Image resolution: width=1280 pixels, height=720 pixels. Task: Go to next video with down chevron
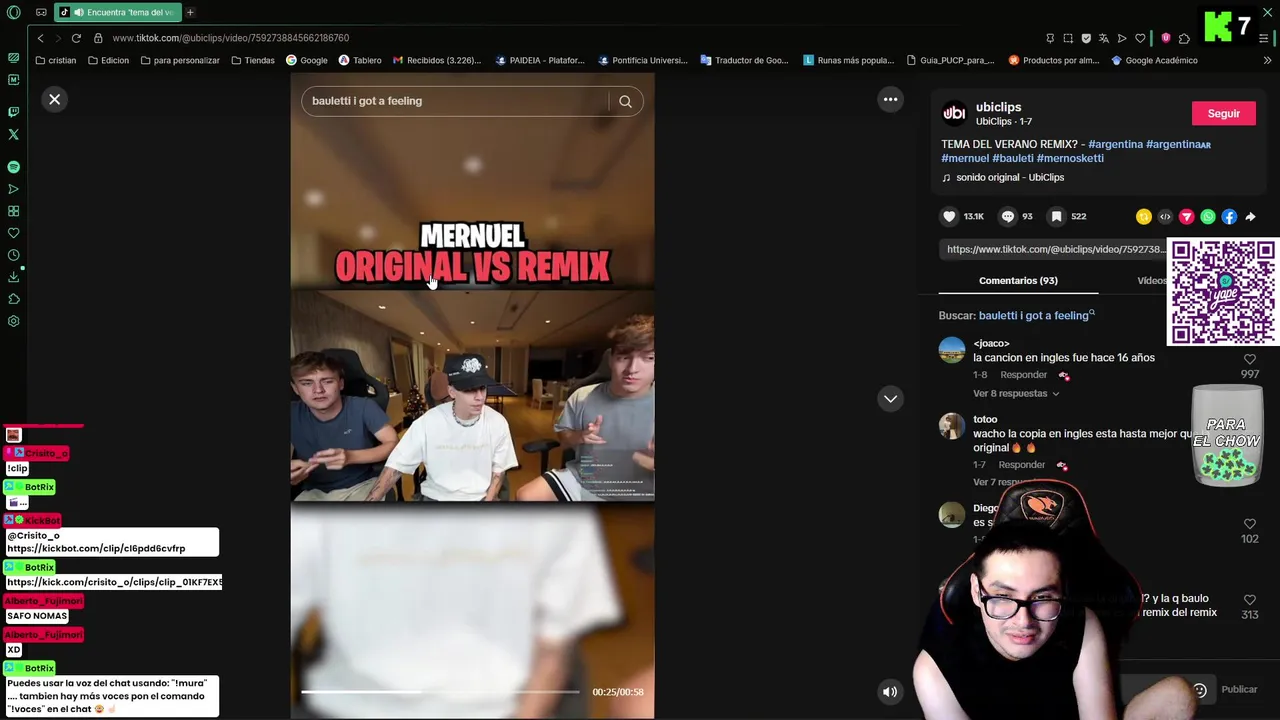[890, 399]
